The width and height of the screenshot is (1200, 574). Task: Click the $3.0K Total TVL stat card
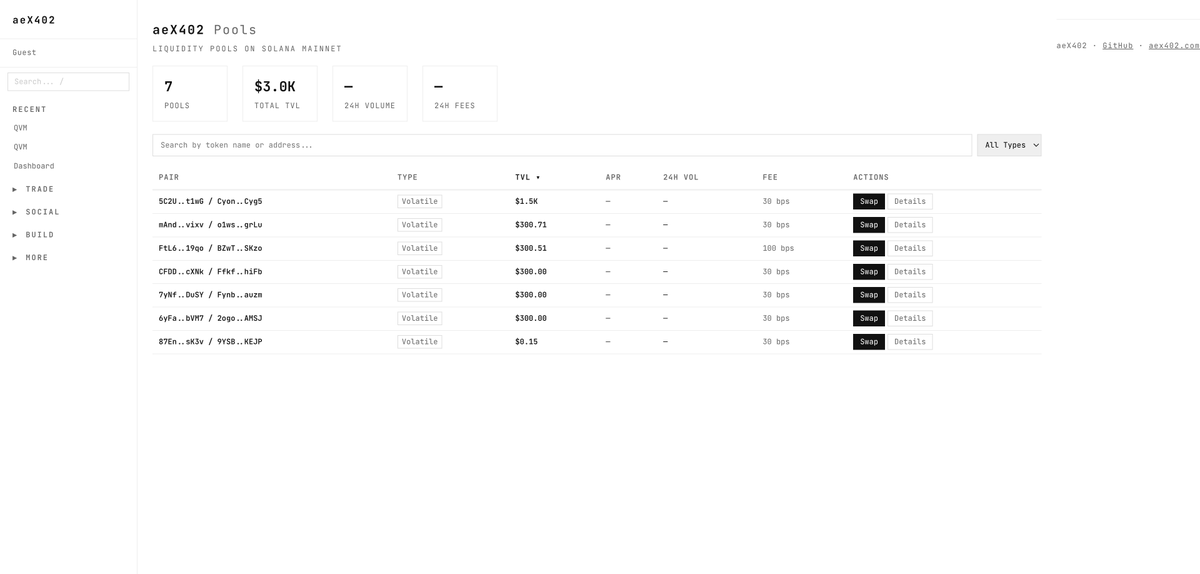tap(280, 94)
